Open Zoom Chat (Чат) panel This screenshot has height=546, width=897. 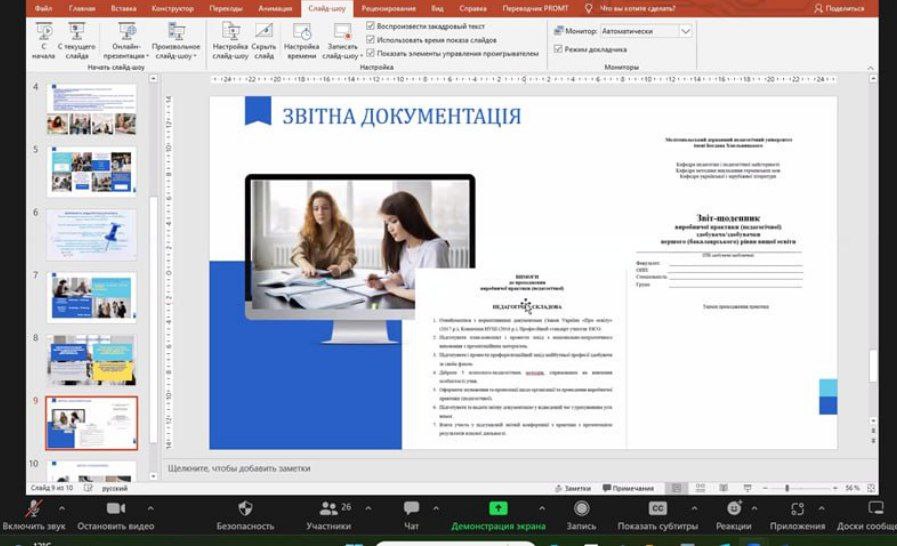pyautogui.click(x=411, y=514)
